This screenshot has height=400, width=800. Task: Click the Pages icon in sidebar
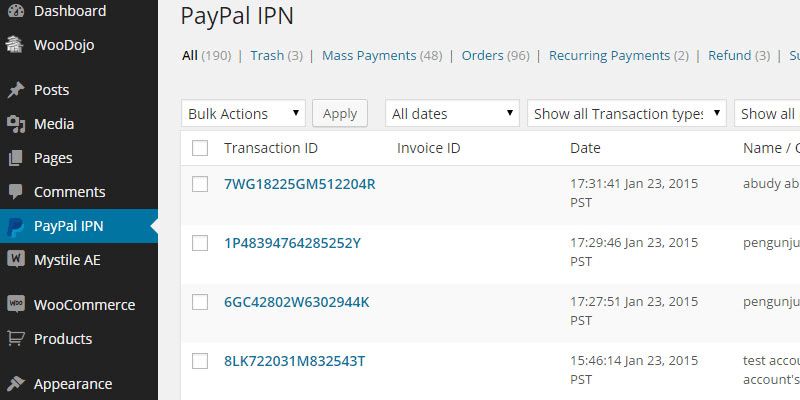[15, 158]
